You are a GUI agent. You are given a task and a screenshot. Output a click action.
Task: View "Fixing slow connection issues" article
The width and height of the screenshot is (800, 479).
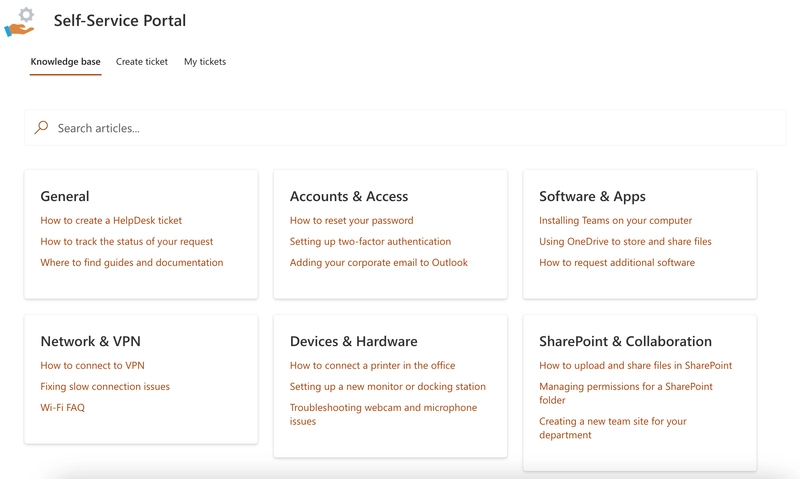(105, 387)
